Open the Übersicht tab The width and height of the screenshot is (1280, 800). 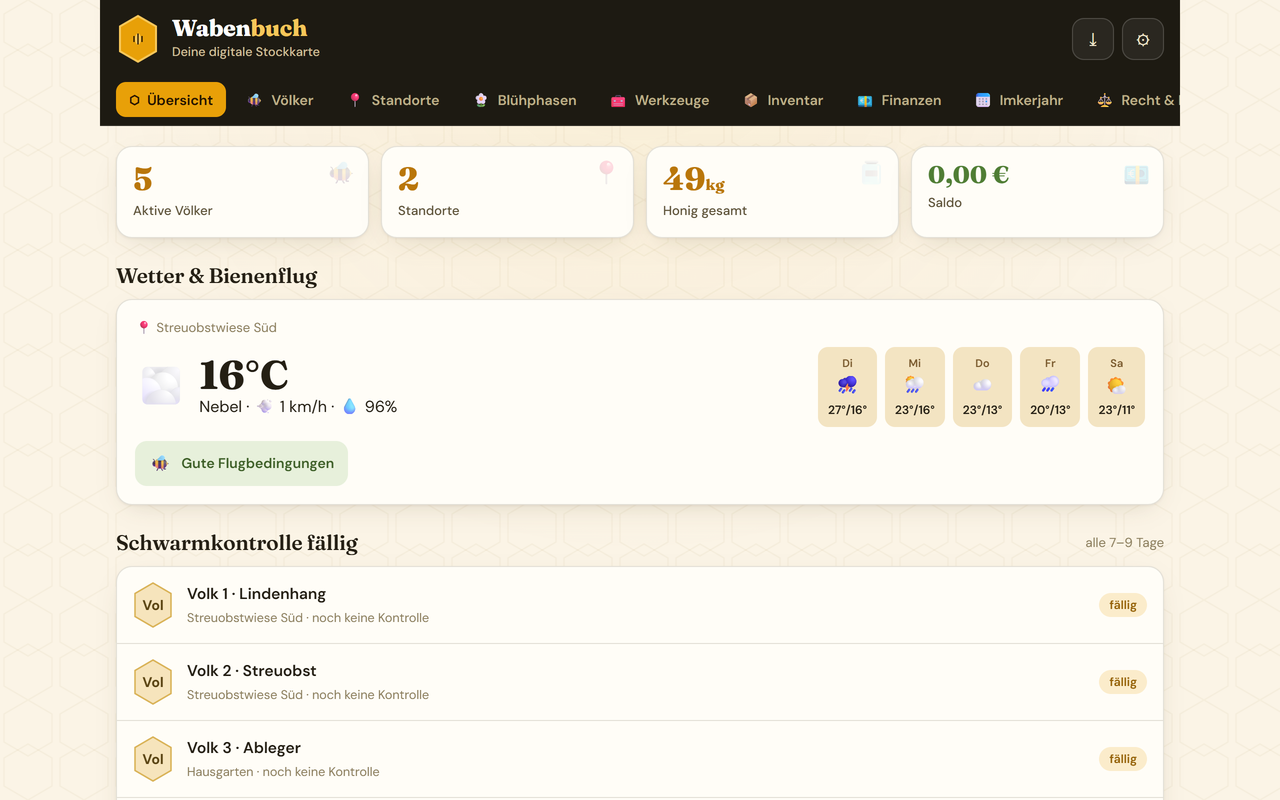[x=171, y=100]
